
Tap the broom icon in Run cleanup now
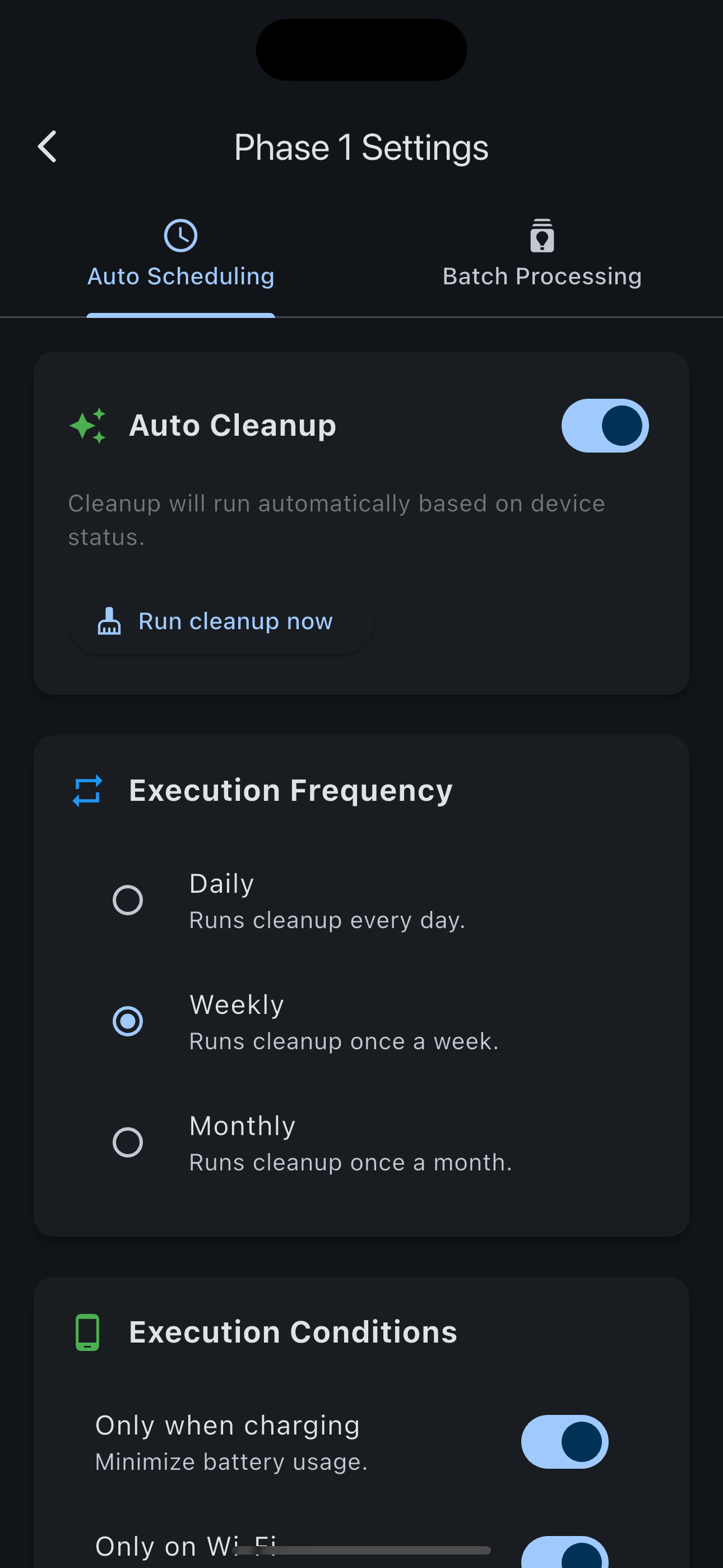point(109,621)
